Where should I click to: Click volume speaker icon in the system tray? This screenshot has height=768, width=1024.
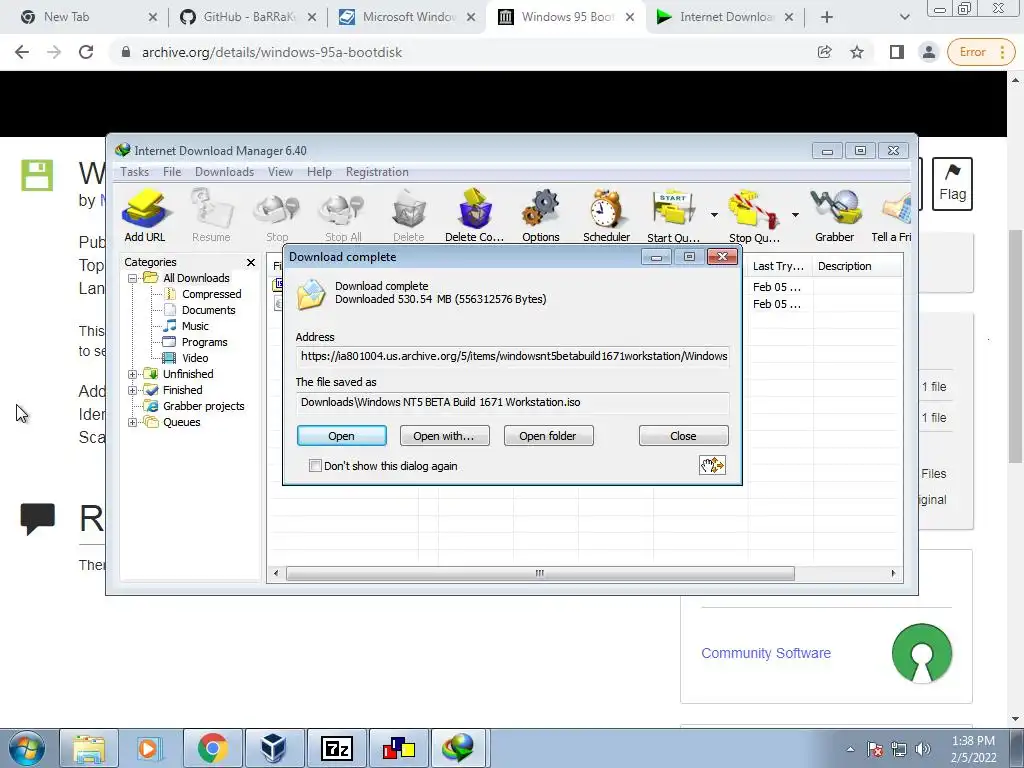point(923,749)
